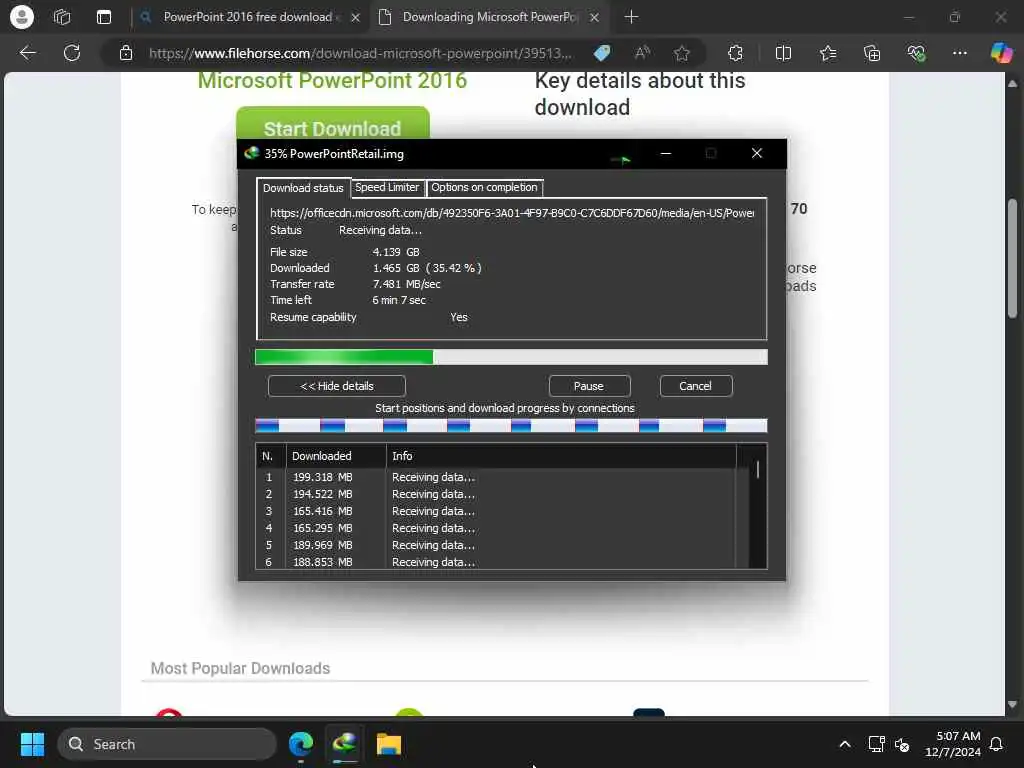Screen dimensions: 1024x768
Task: Open the Edge workspaces icon
Action: (x=62, y=17)
